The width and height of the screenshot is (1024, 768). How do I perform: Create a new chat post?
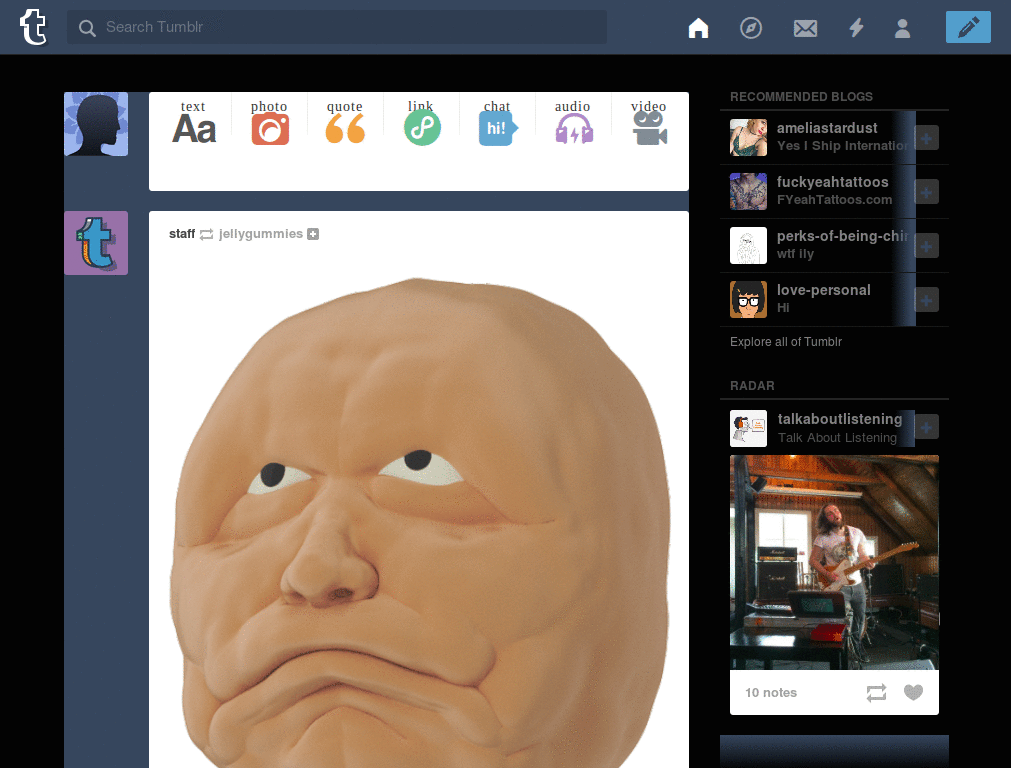(x=498, y=122)
